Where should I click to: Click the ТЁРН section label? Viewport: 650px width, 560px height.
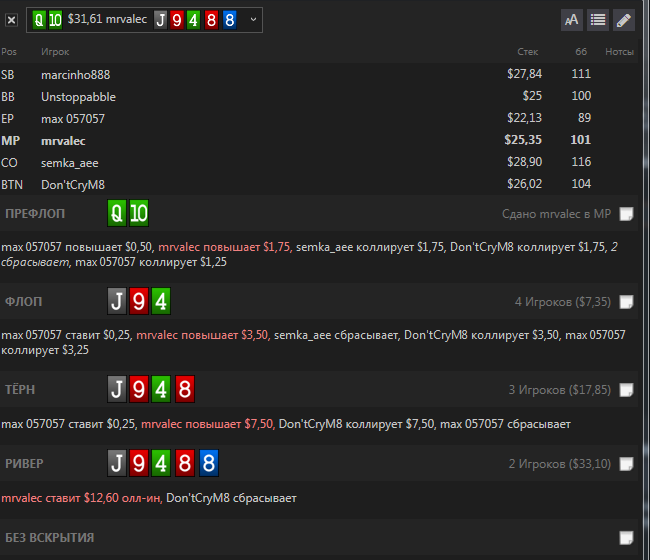20,390
